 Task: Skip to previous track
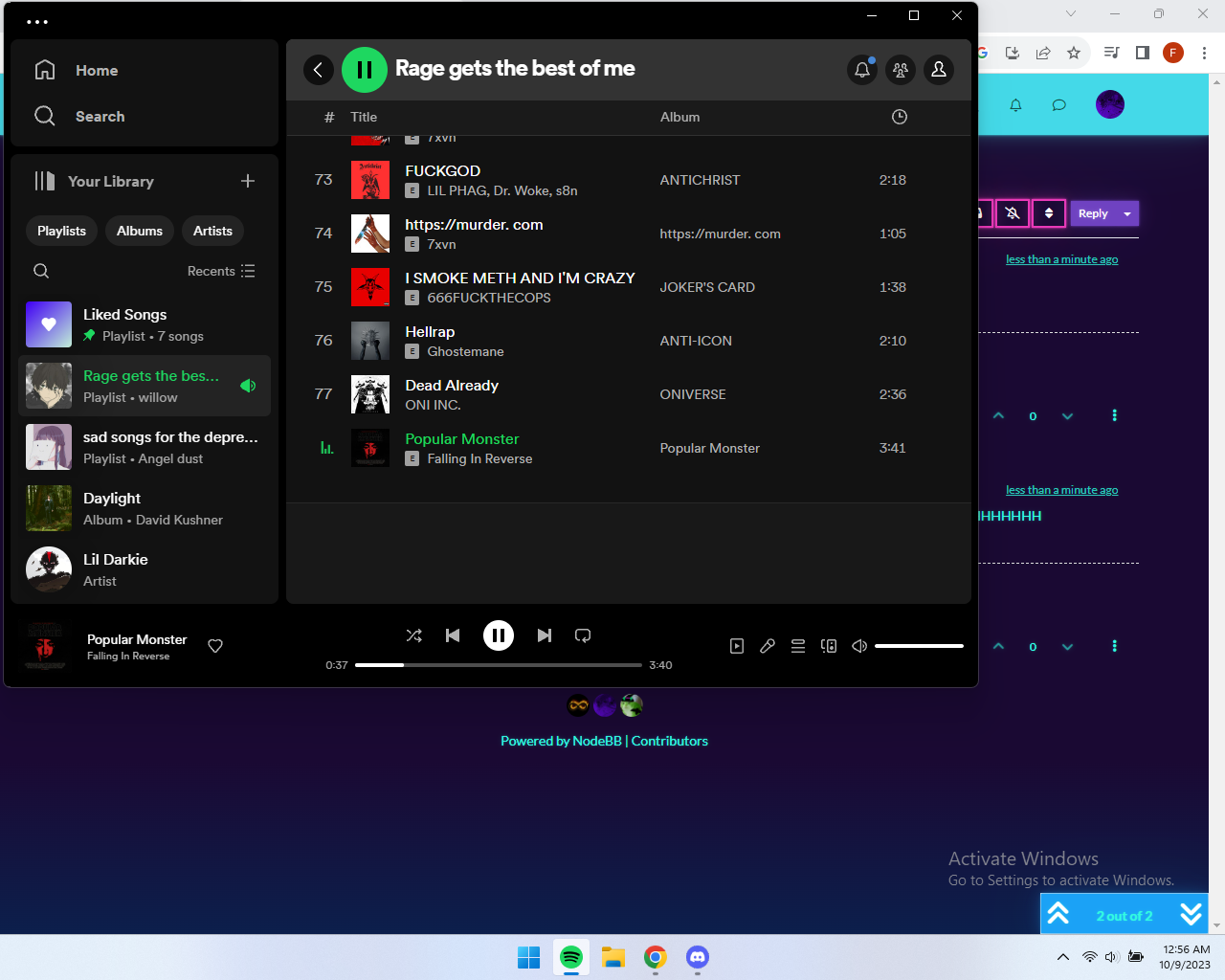453,635
